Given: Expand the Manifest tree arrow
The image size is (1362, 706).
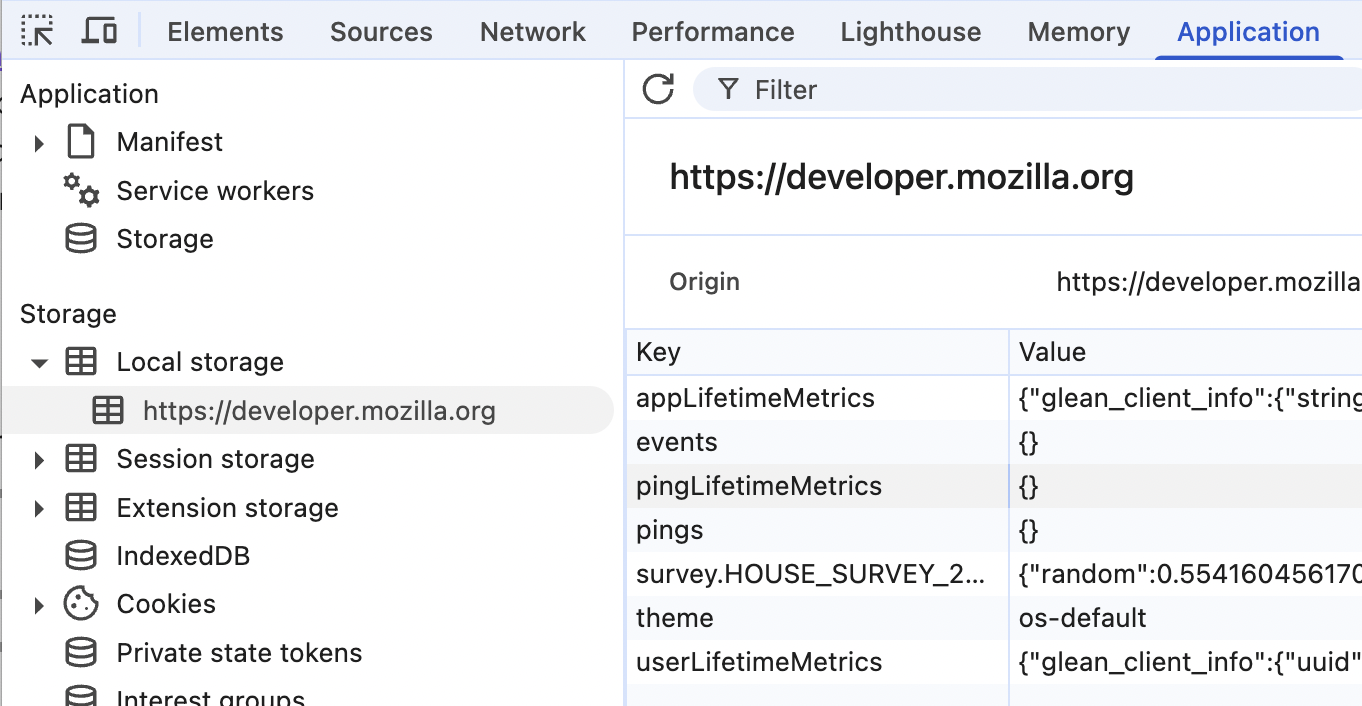Looking at the screenshot, I should [x=39, y=143].
